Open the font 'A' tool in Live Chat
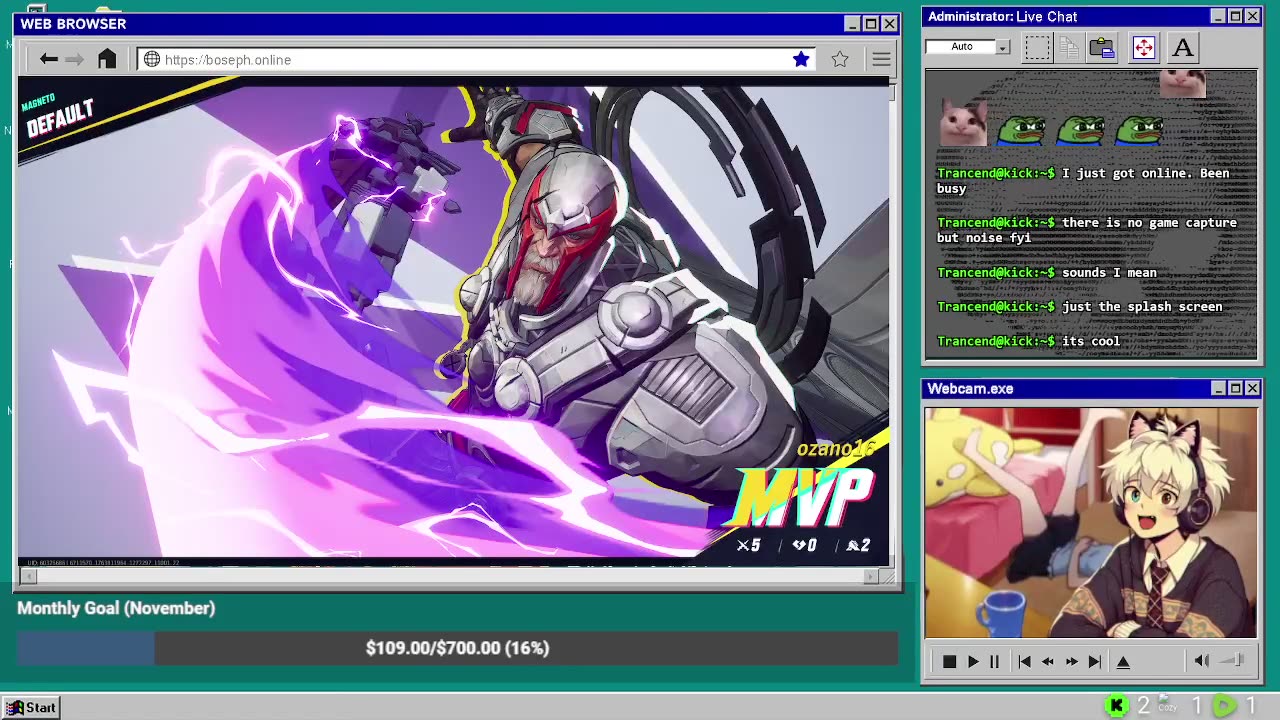Image resolution: width=1280 pixels, height=720 pixels. (x=1183, y=47)
